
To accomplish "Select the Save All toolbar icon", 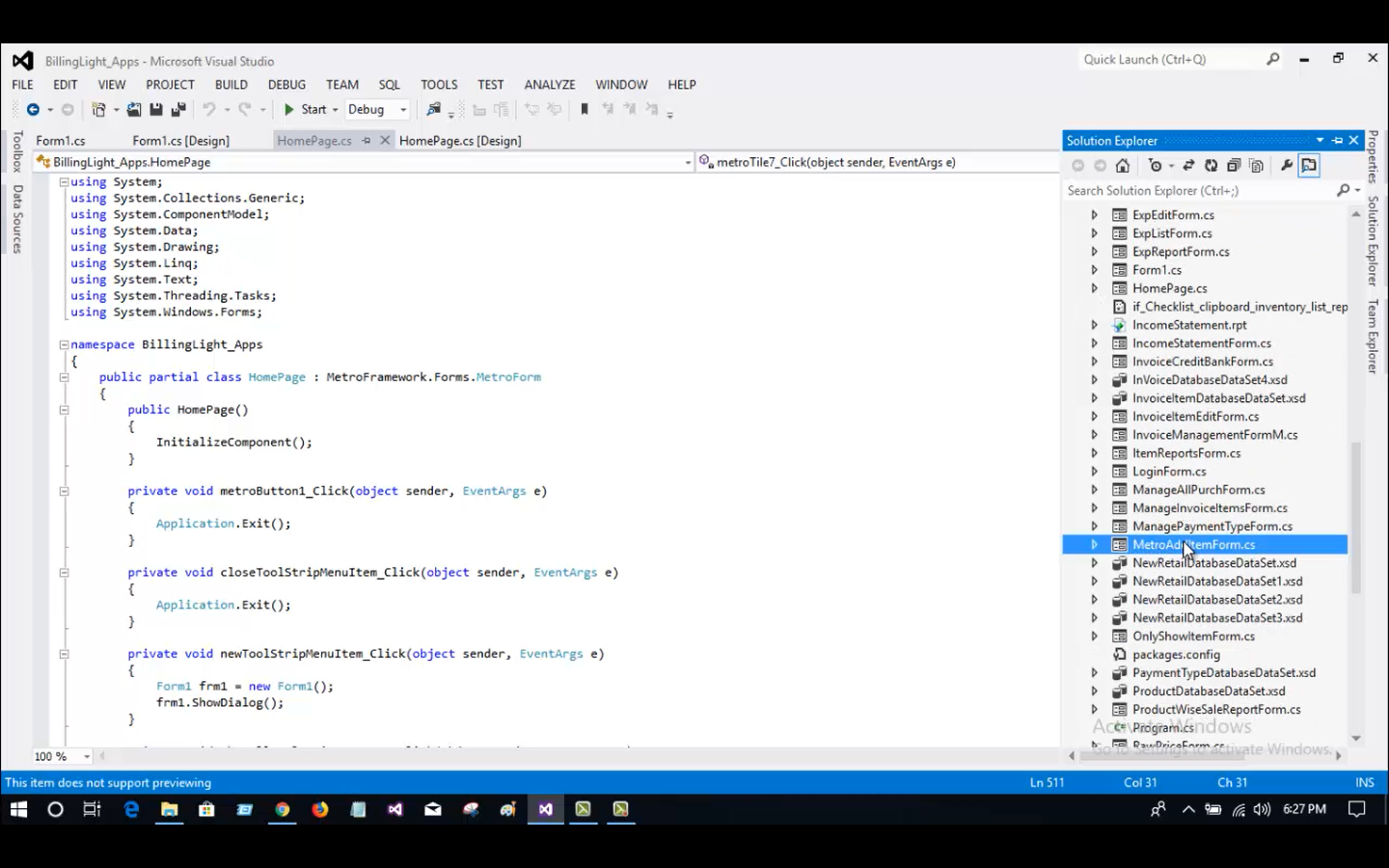I will tap(177, 109).
